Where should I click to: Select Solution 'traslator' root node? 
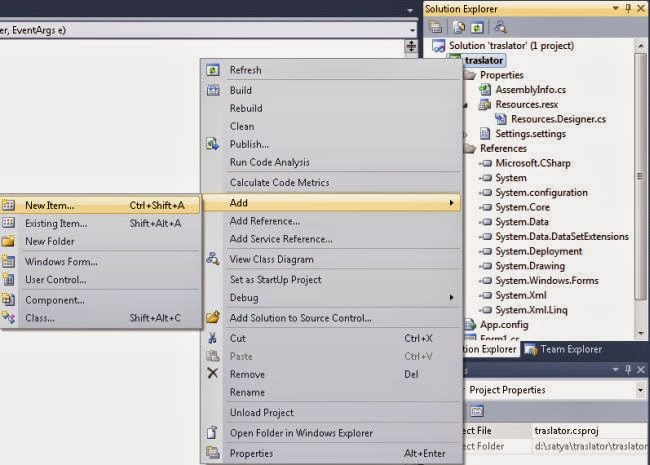pos(511,46)
